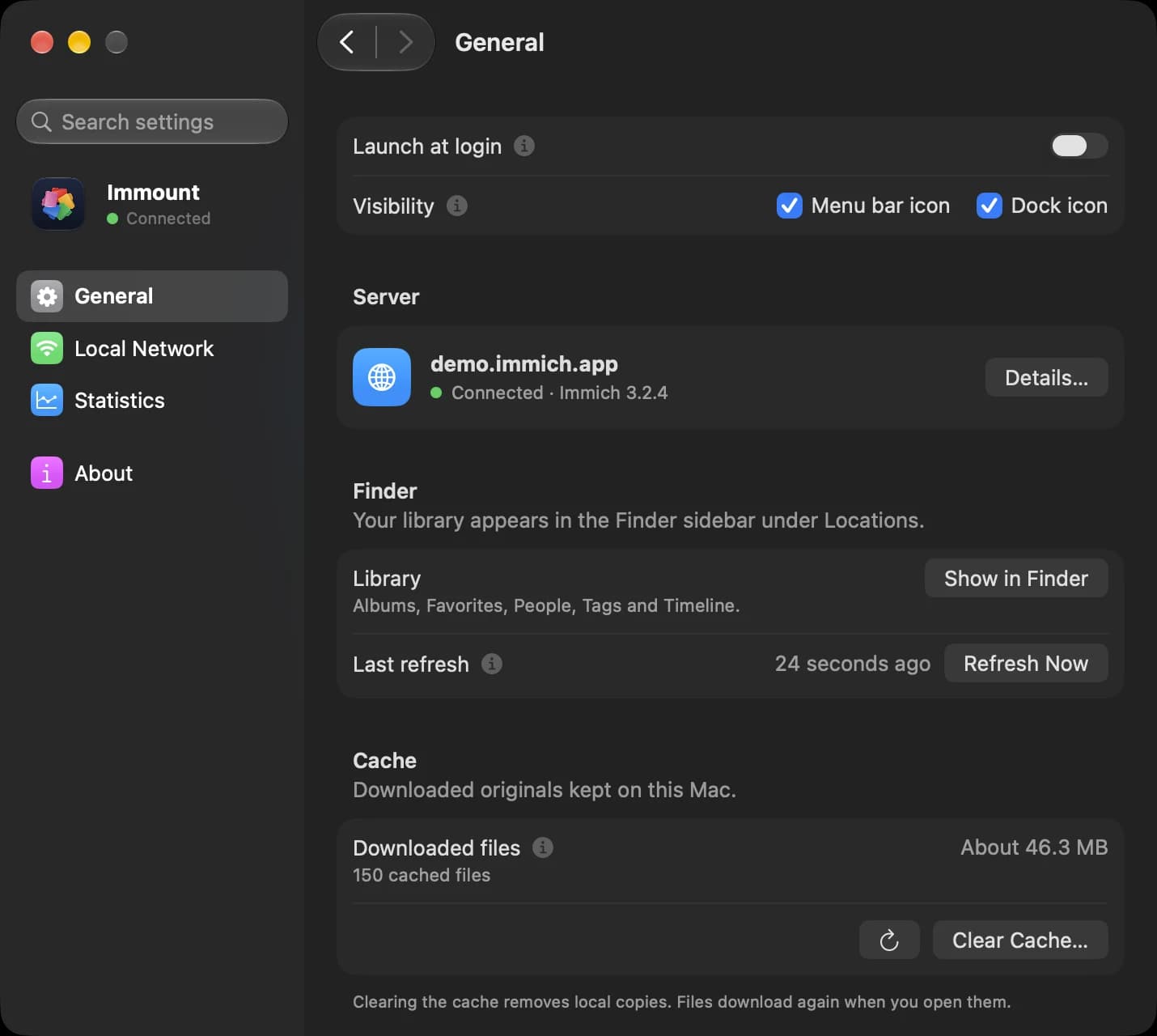Uncheck the Menu bar icon checkbox
This screenshot has height=1036, width=1157.
[x=790, y=206]
